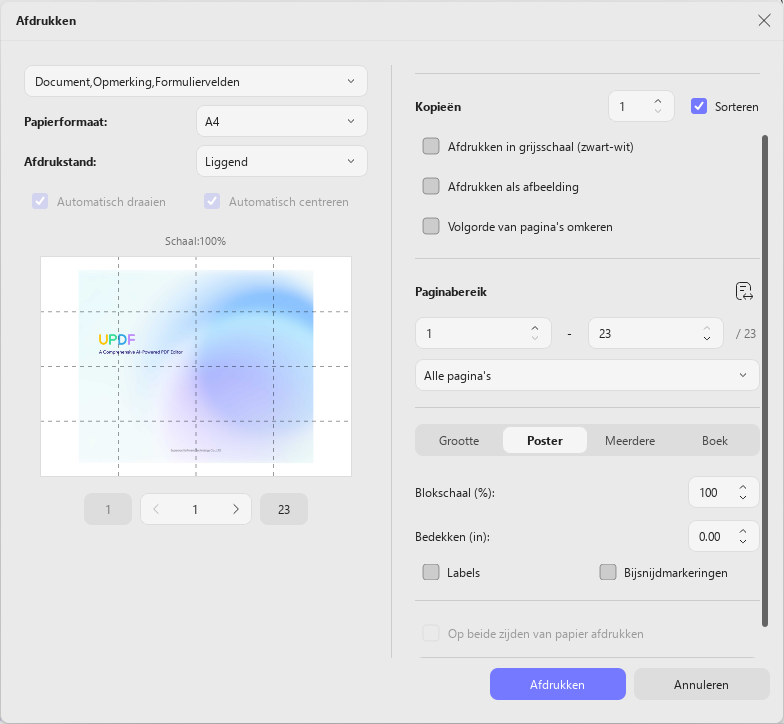Switch to the Meerdere tab
This screenshot has width=784, height=724.
click(630, 440)
